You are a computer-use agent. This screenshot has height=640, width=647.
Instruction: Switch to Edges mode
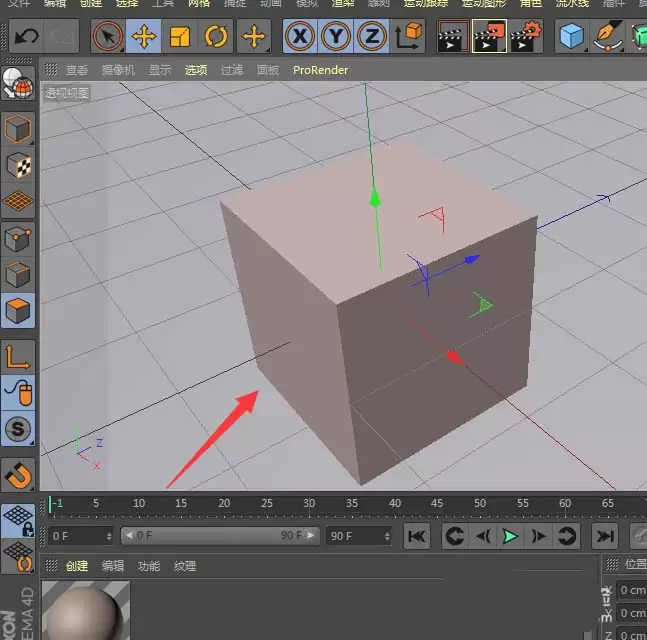click(18, 274)
